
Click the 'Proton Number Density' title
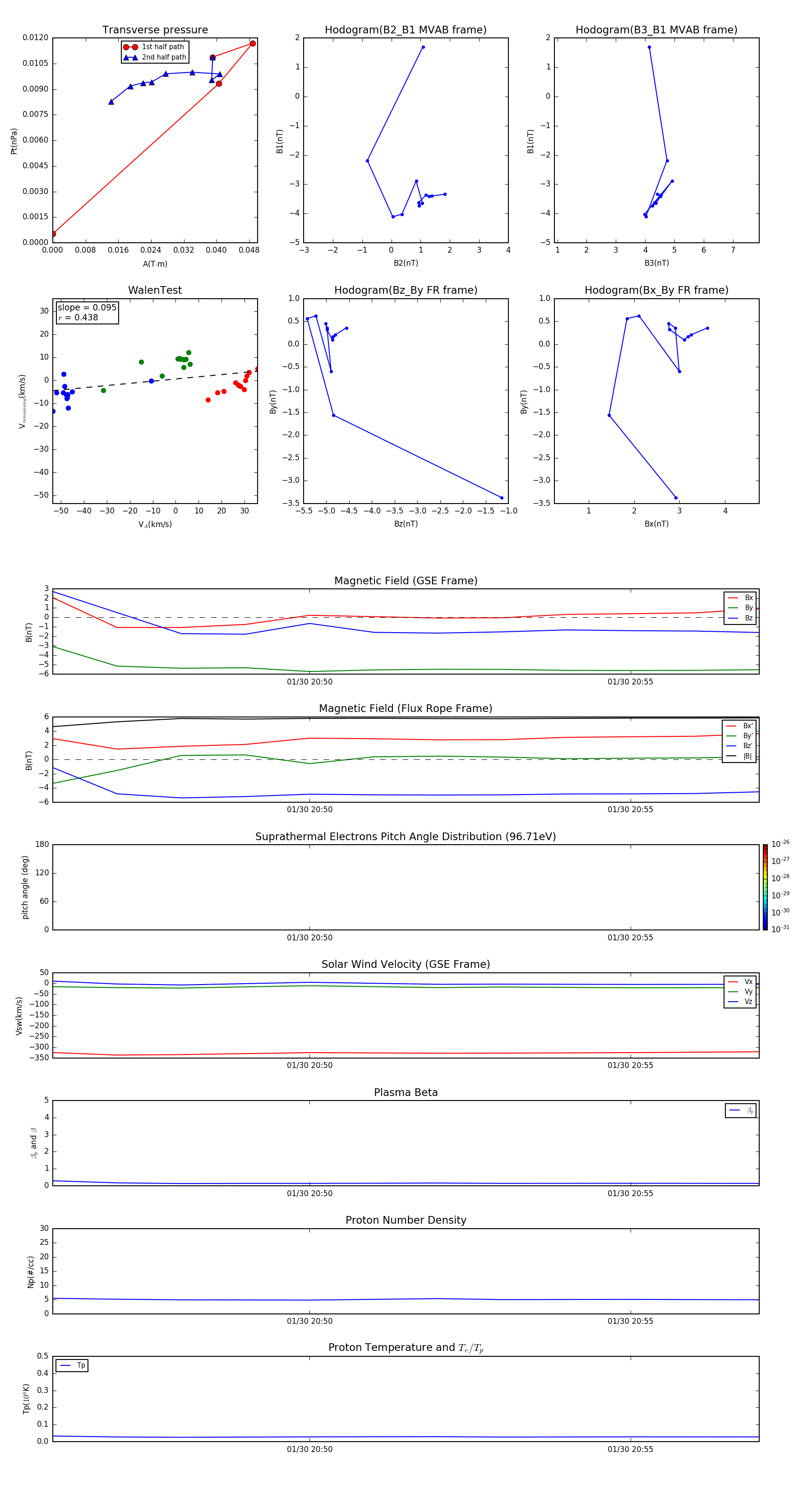coord(405,1220)
